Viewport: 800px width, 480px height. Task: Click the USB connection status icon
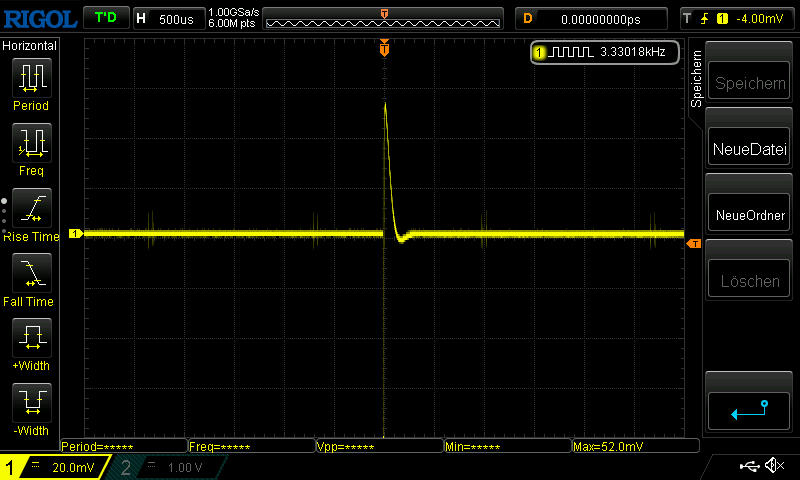pos(749,466)
